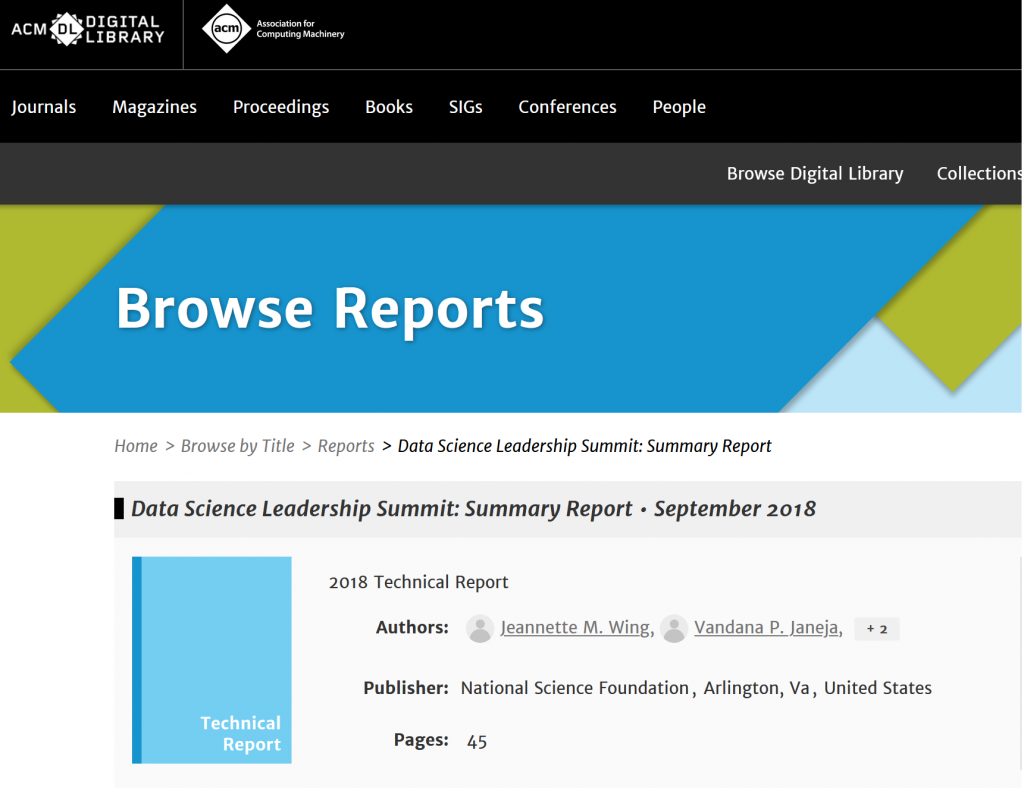
Task: Click Vandana P. Janeja's author link
Action: coord(766,627)
